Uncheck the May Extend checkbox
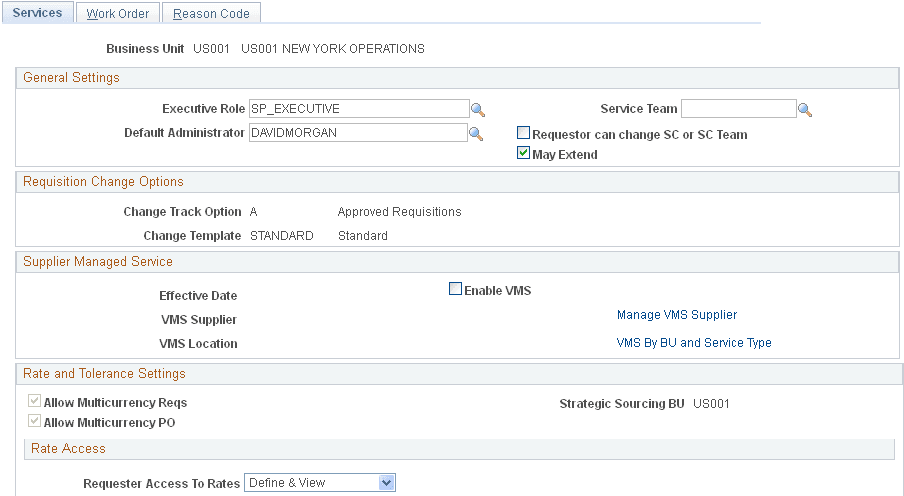The width and height of the screenshot is (904, 496). pos(523,153)
